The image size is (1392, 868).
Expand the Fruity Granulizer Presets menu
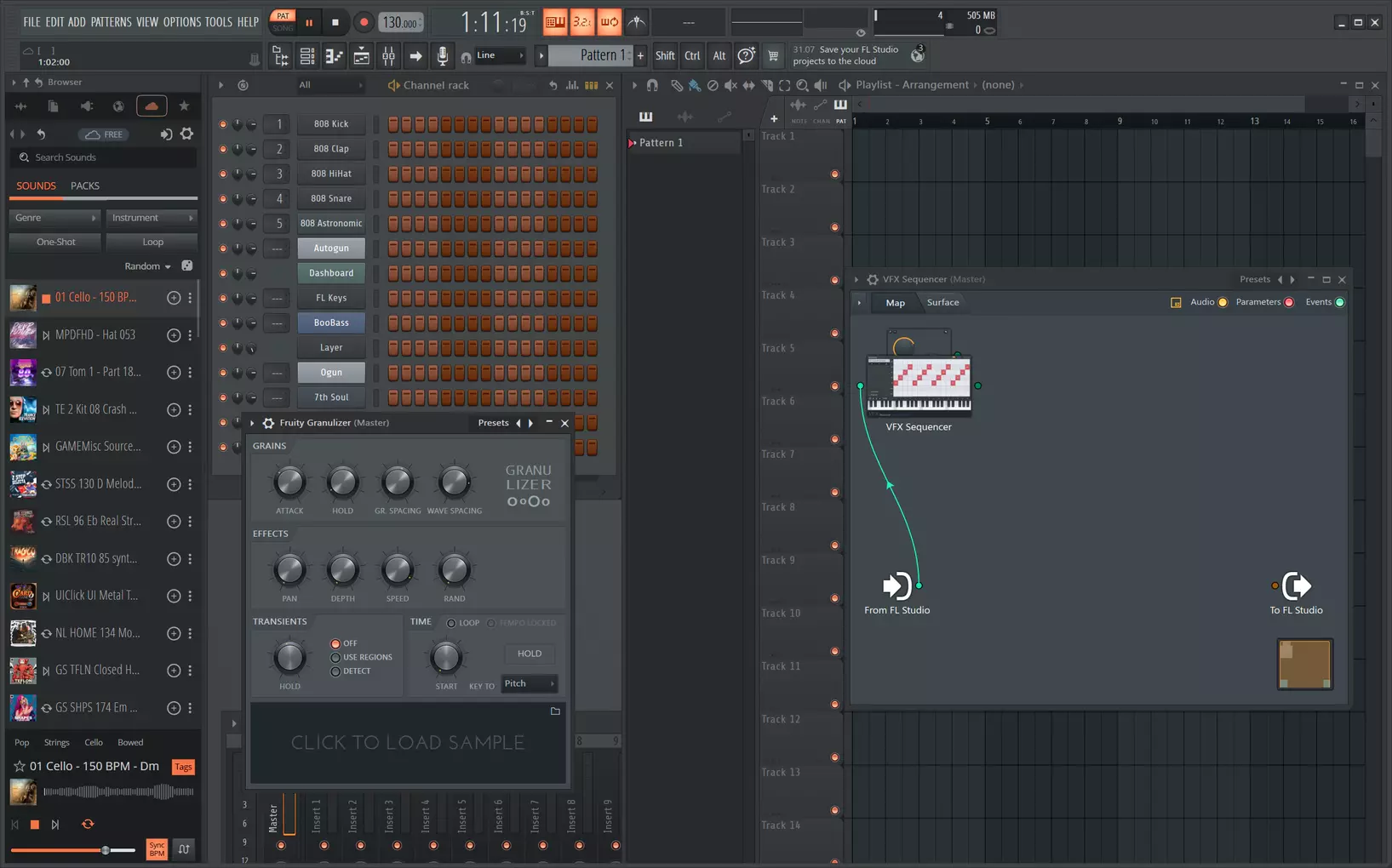coord(494,423)
